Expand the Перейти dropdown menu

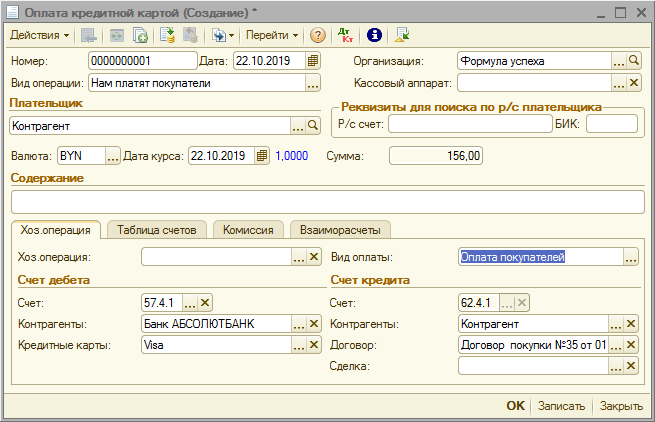point(272,35)
